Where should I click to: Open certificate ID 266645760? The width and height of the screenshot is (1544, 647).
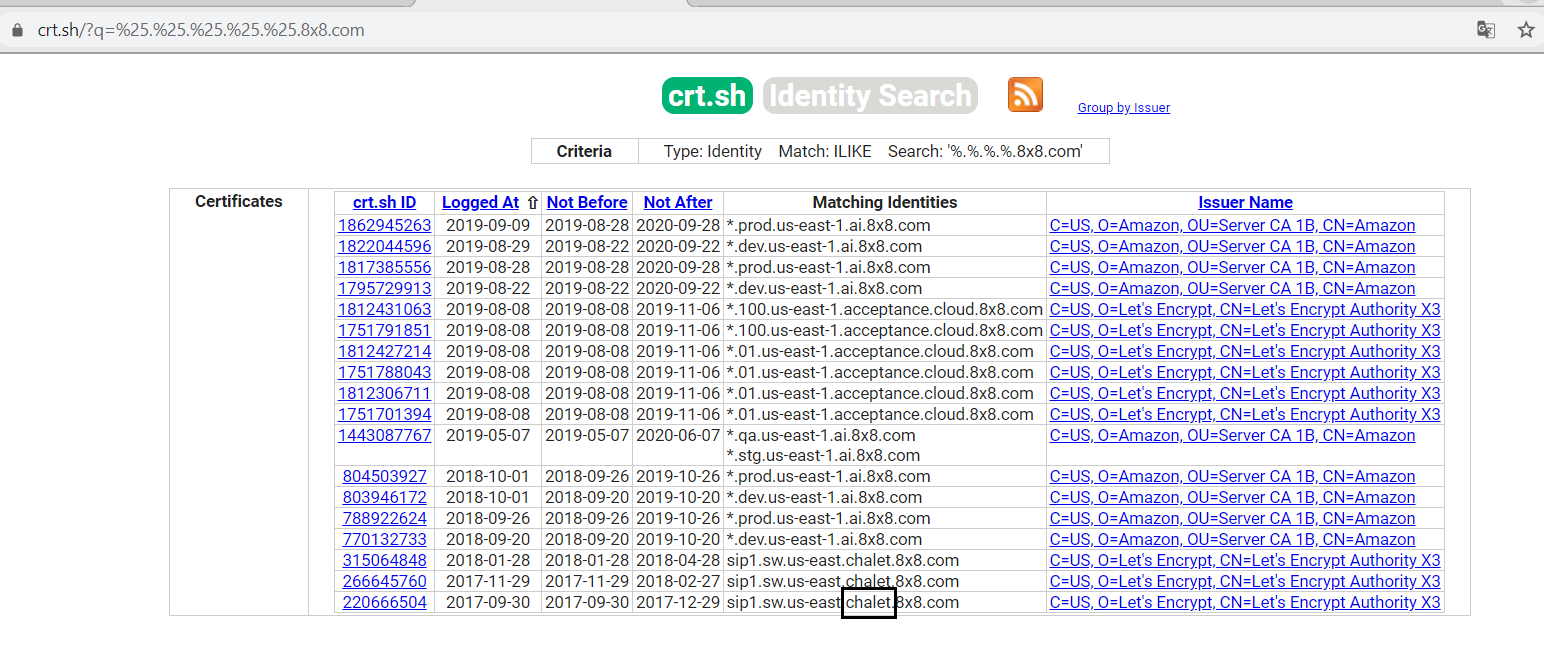pos(385,581)
